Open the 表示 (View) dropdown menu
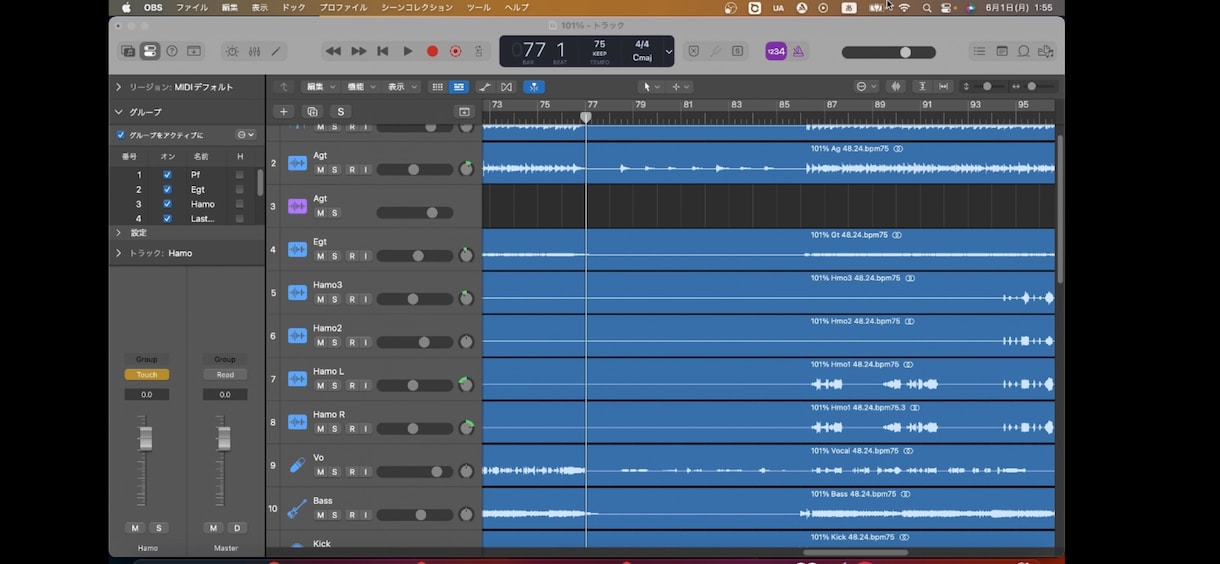1220x564 pixels. tap(401, 87)
